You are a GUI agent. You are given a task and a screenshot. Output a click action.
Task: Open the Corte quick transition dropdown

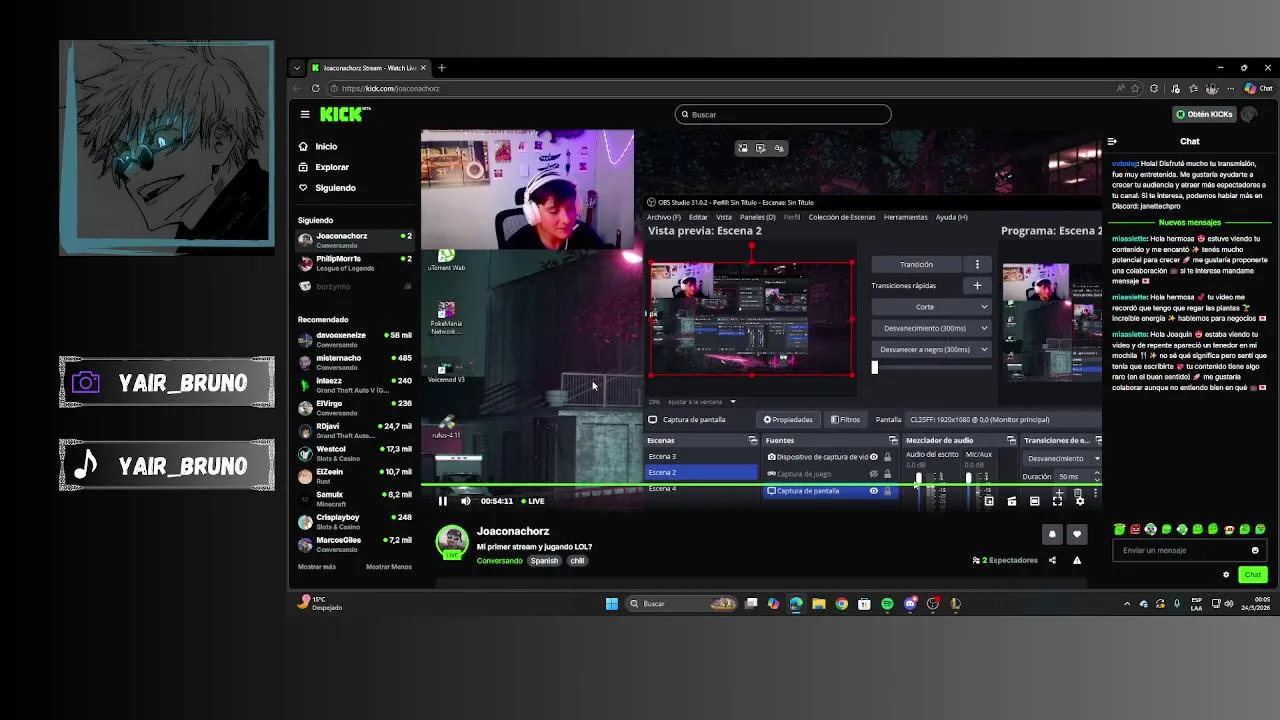pyautogui.click(x=931, y=307)
